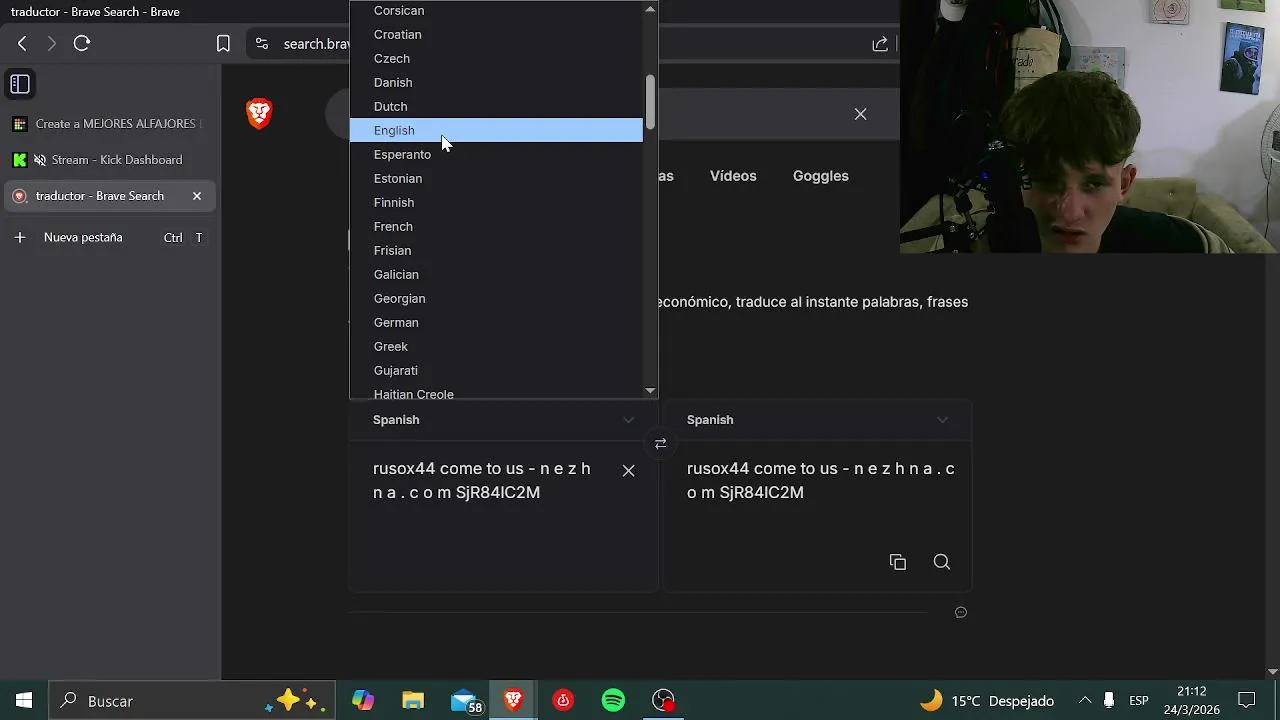Screen dimensions: 1280x720
Task: Pick French from the language list
Action: click(496, 226)
